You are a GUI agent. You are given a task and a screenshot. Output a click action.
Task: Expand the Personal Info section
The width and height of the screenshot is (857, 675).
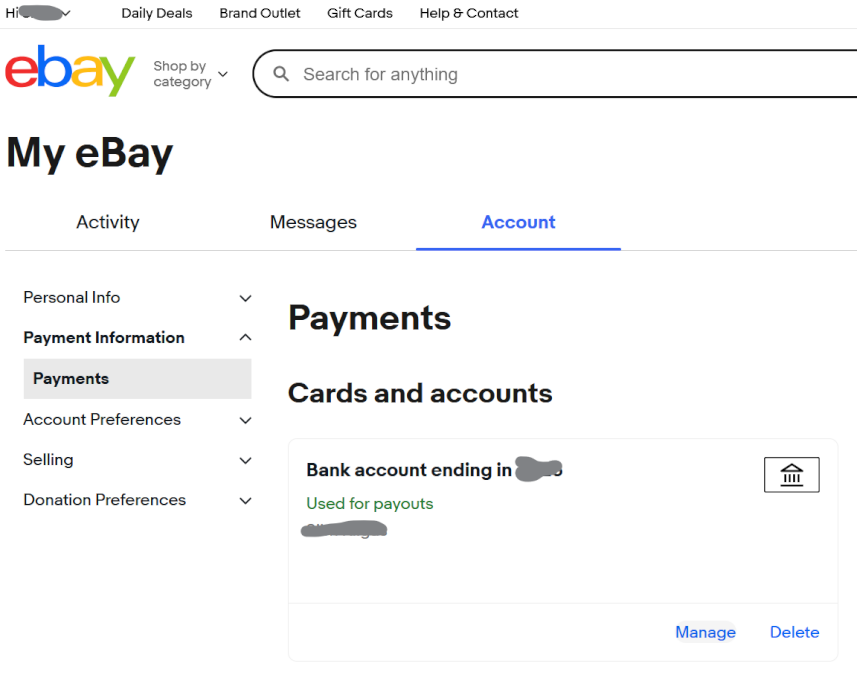[245, 298]
